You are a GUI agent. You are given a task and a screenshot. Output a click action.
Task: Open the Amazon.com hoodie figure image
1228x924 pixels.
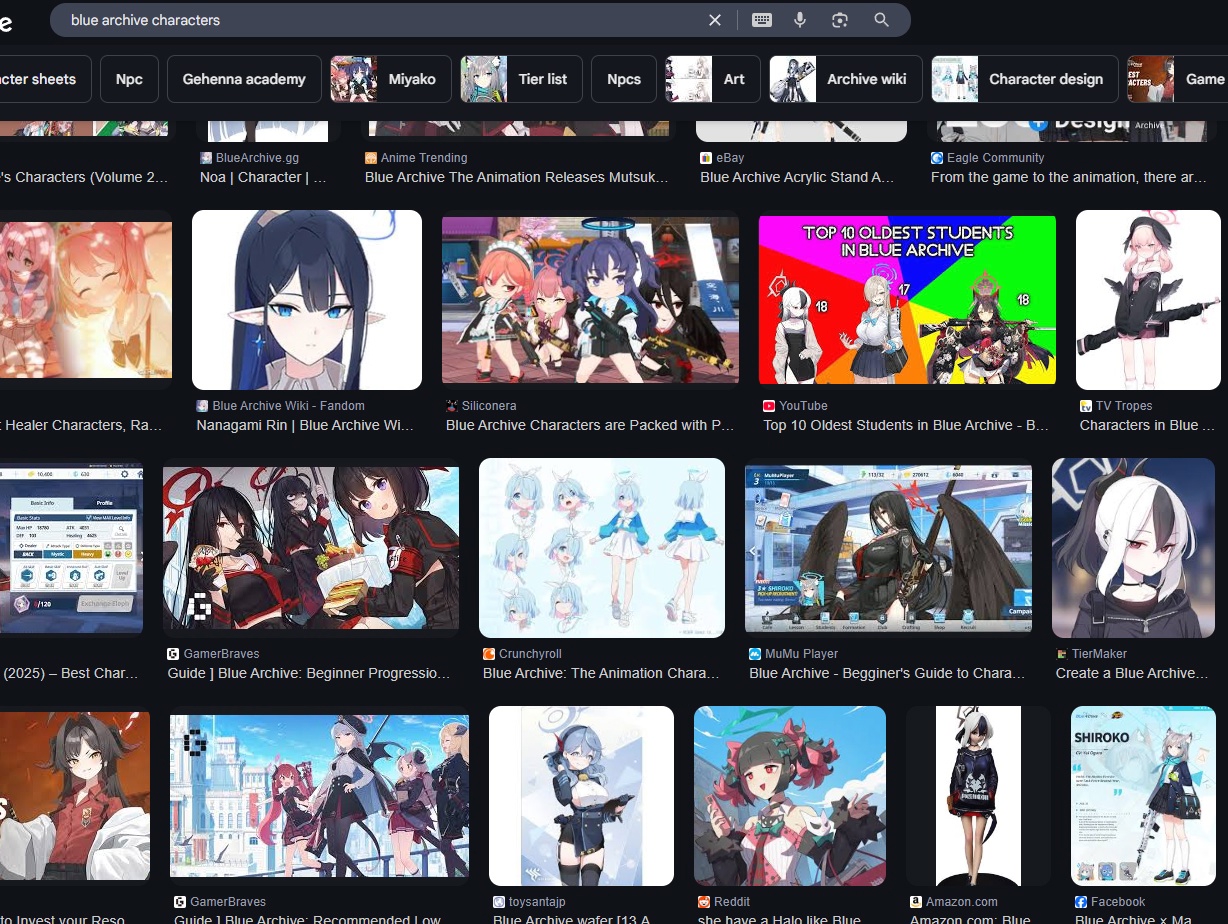(x=978, y=796)
